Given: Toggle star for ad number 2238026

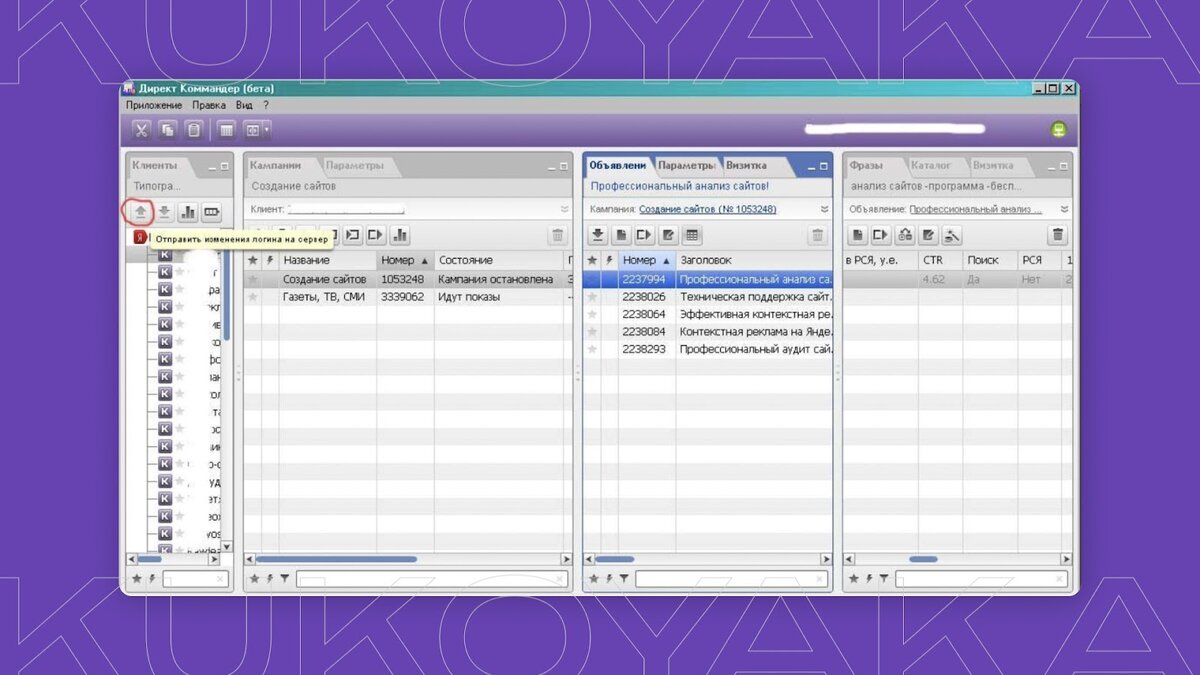Looking at the screenshot, I should pyautogui.click(x=592, y=297).
